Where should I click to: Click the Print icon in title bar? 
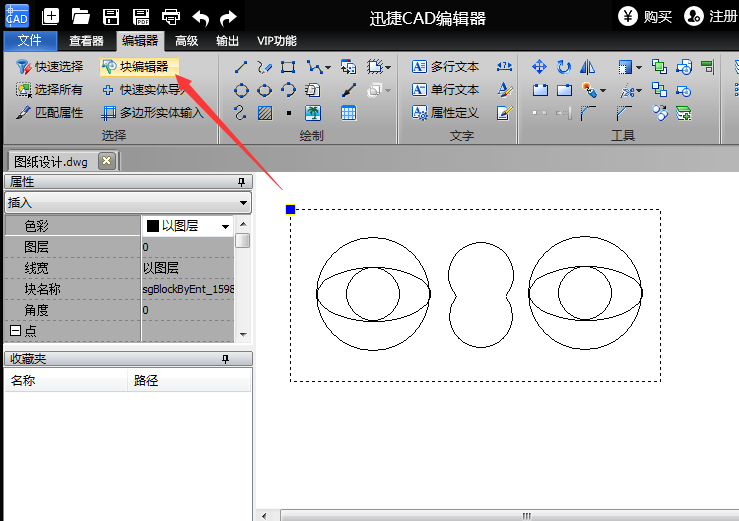pyautogui.click(x=171, y=16)
